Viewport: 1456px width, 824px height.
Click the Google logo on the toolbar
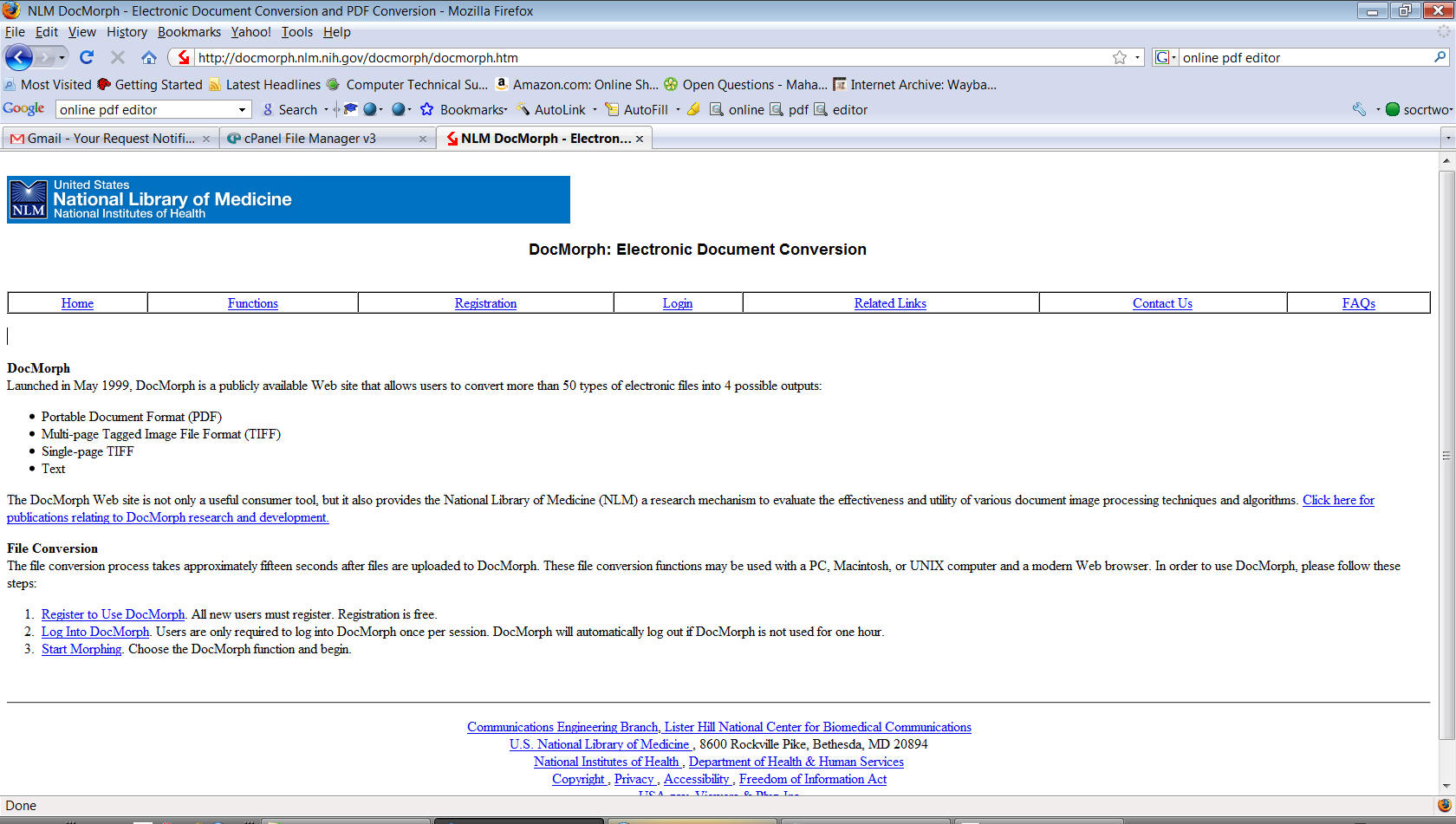pyautogui.click(x=23, y=108)
